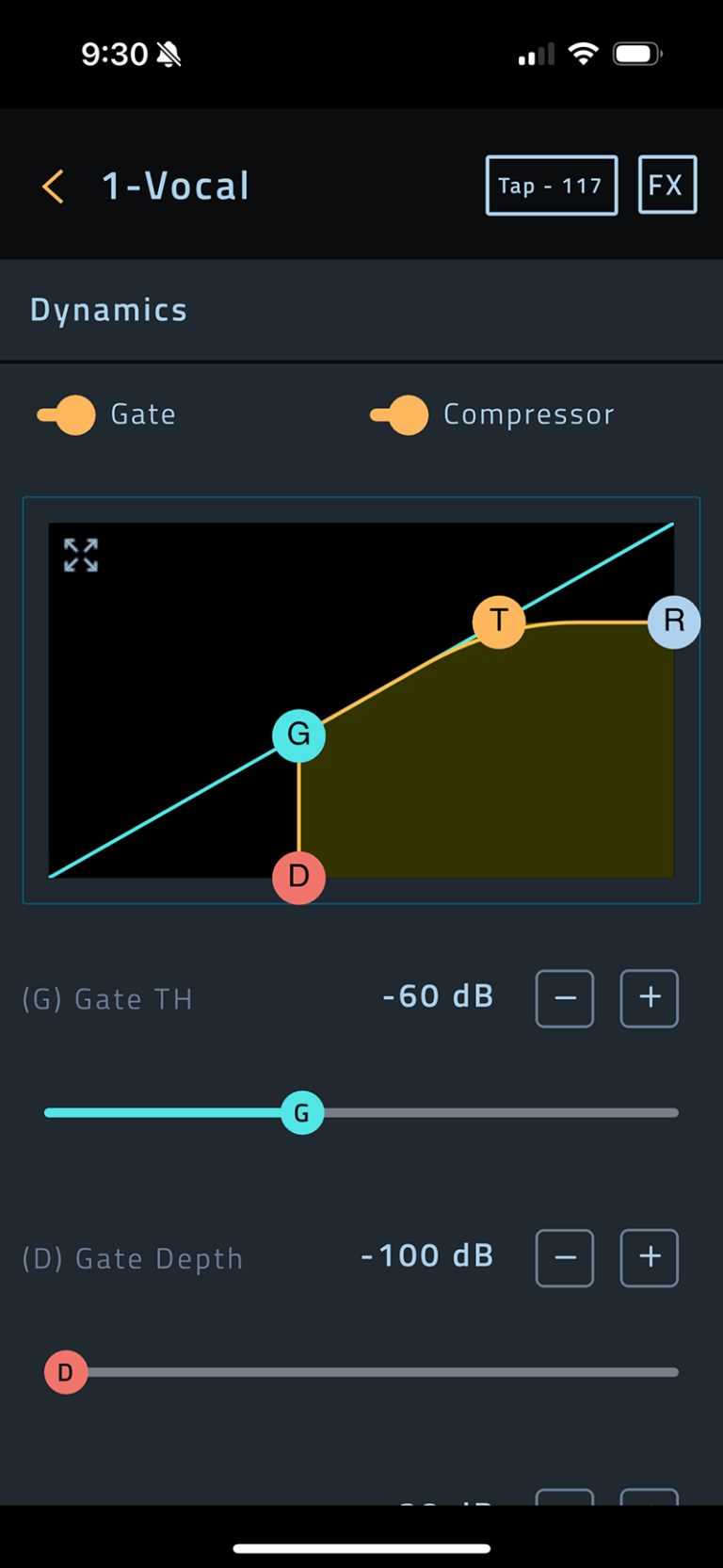Expand the dynamics graph to fullscreen
This screenshot has height=1568, width=723.
[81, 556]
